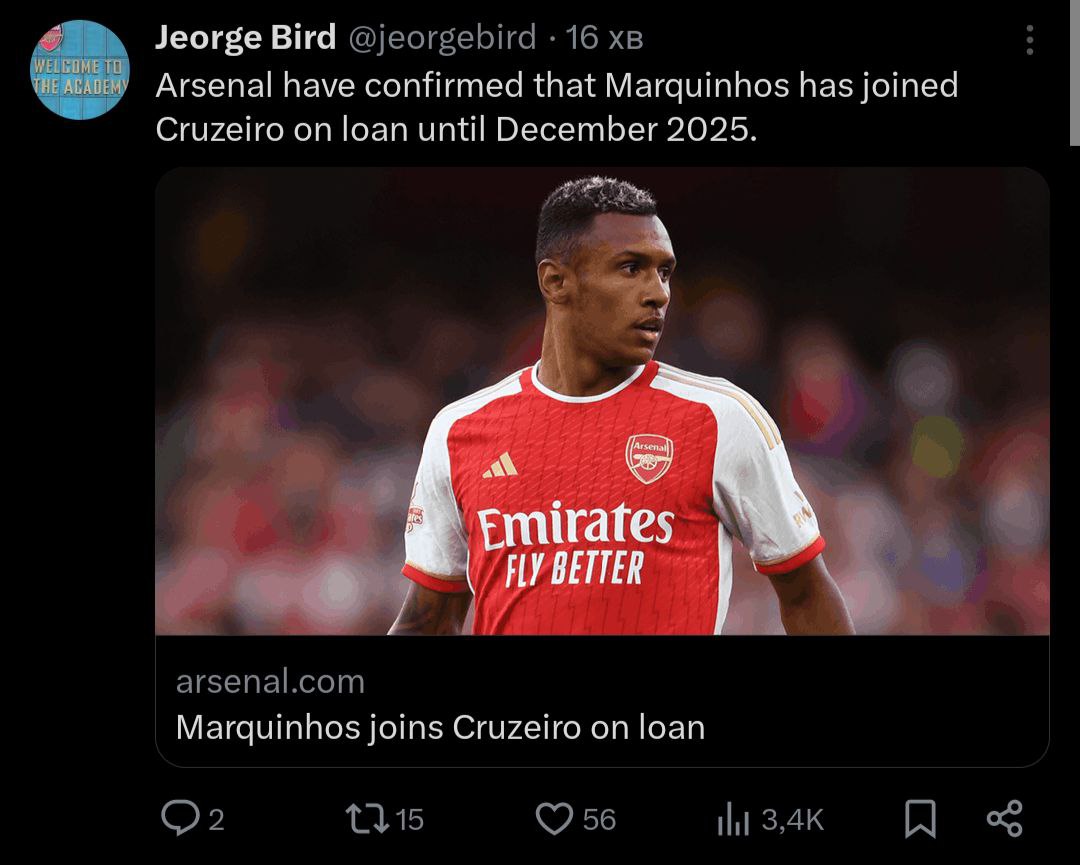The image size is (1080, 865).
Task: Like the post with the heart icon
Action: (x=553, y=820)
